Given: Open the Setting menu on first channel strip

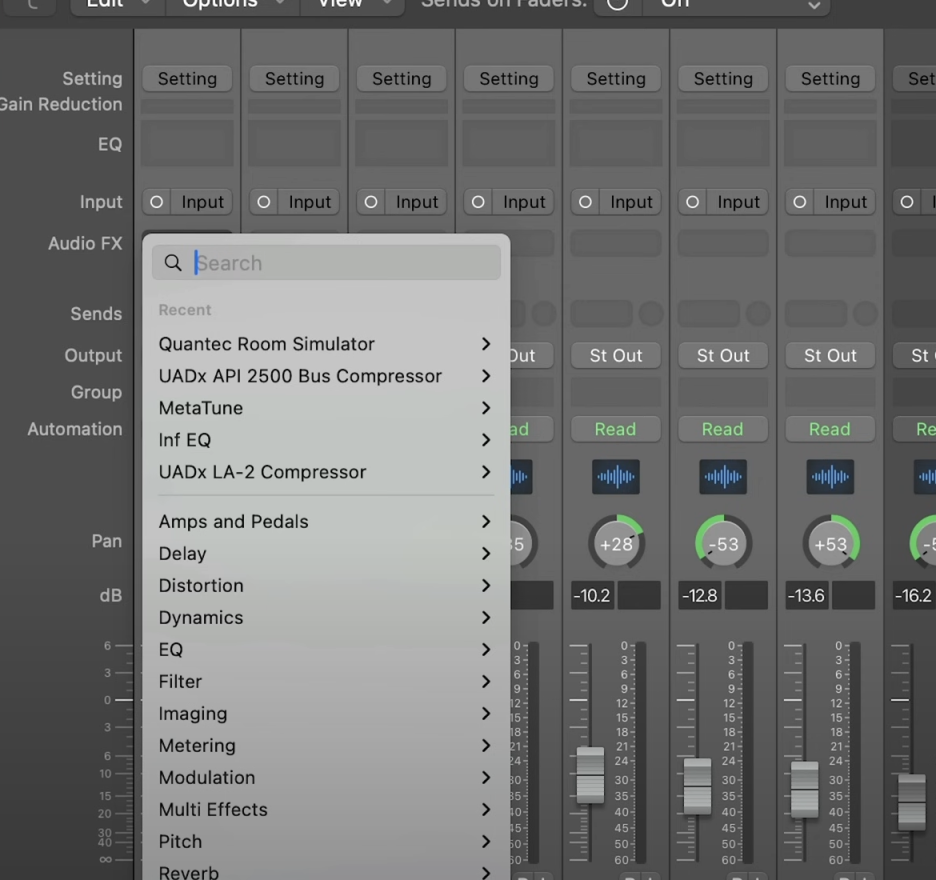Looking at the screenshot, I should tap(187, 79).
